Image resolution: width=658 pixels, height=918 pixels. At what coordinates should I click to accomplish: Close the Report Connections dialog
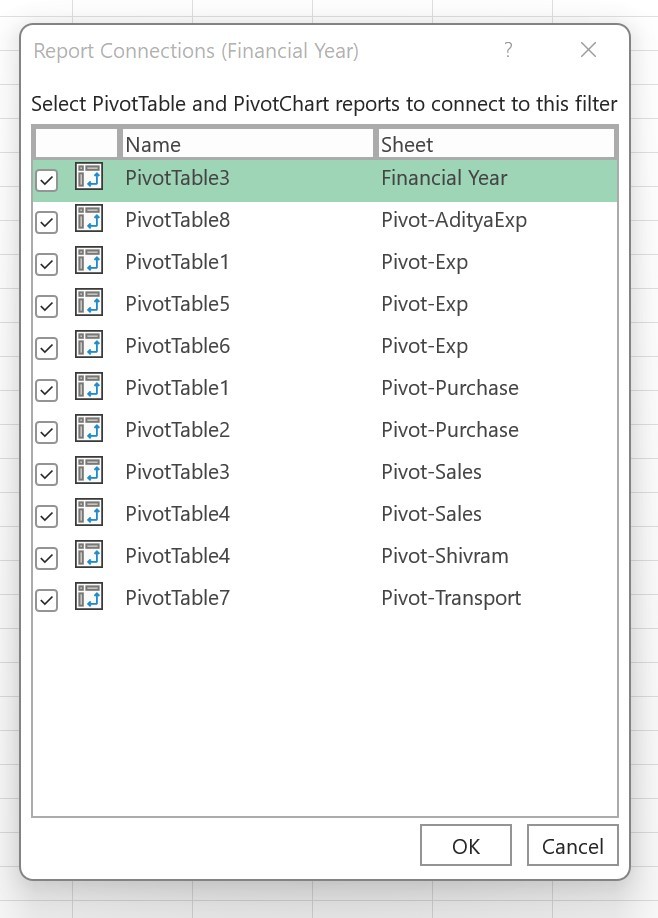pyautogui.click(x=588, y=50)
